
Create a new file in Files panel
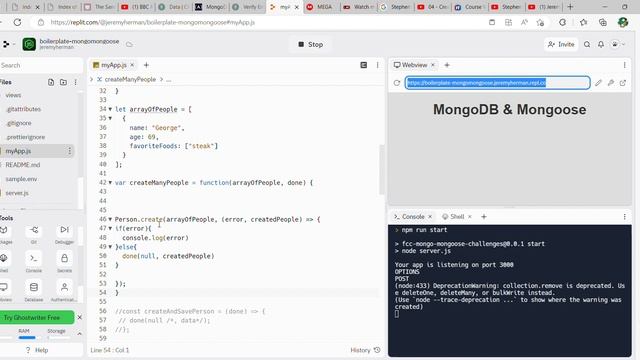click(x=51, y=82)
